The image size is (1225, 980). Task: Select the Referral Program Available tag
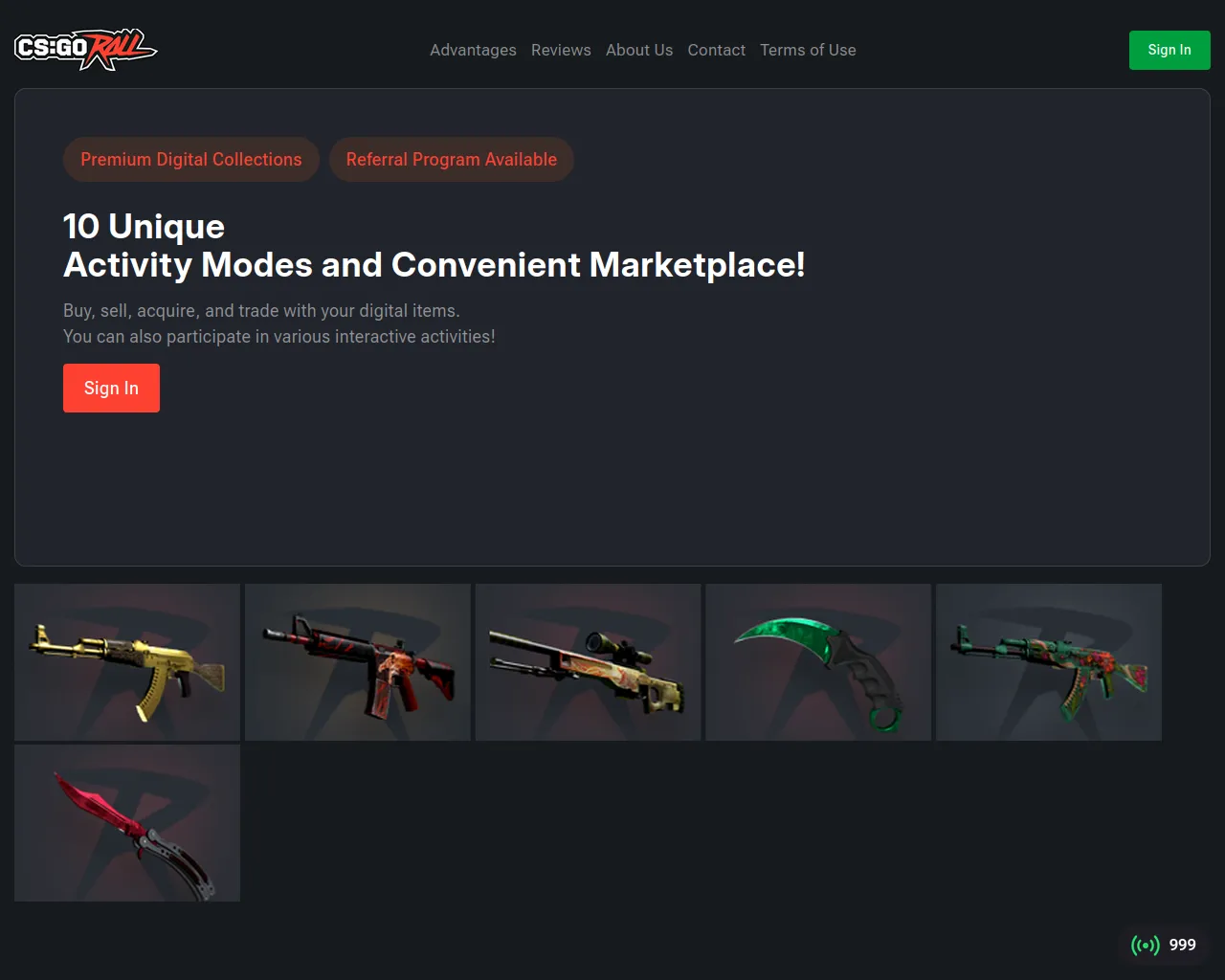[452, 159]
